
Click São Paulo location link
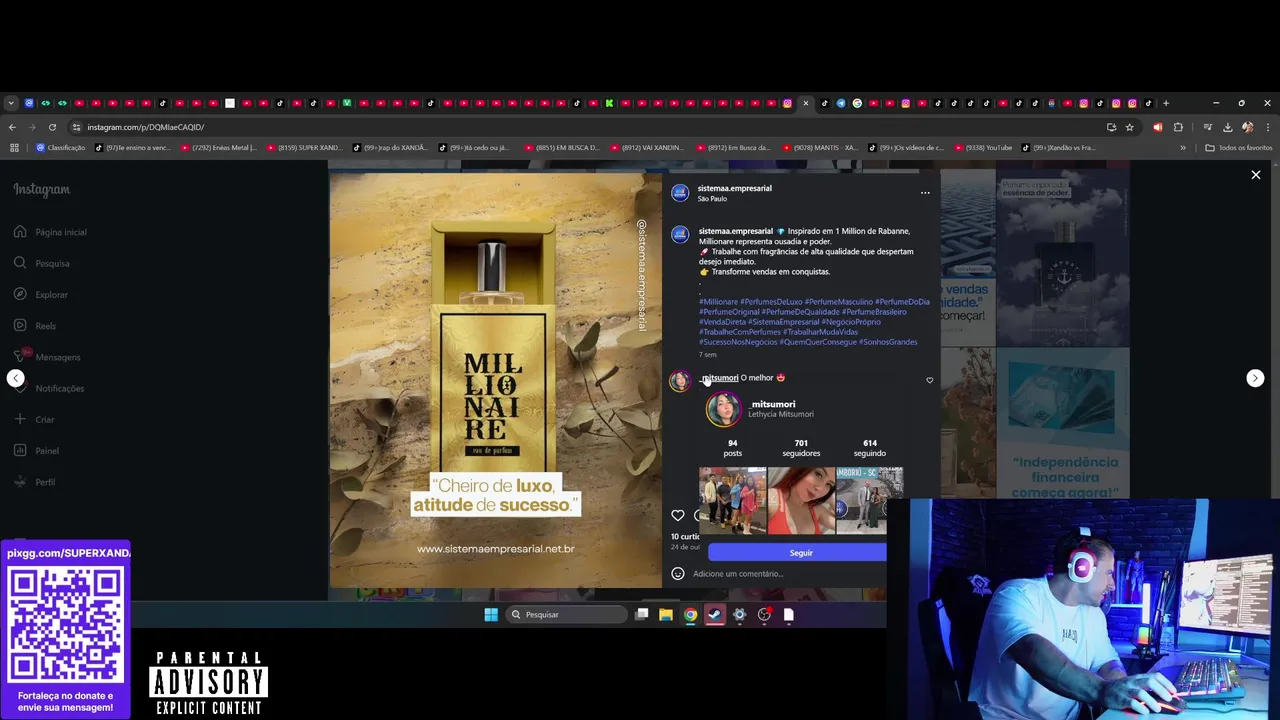pyautogui.click(x=712, y=199)
